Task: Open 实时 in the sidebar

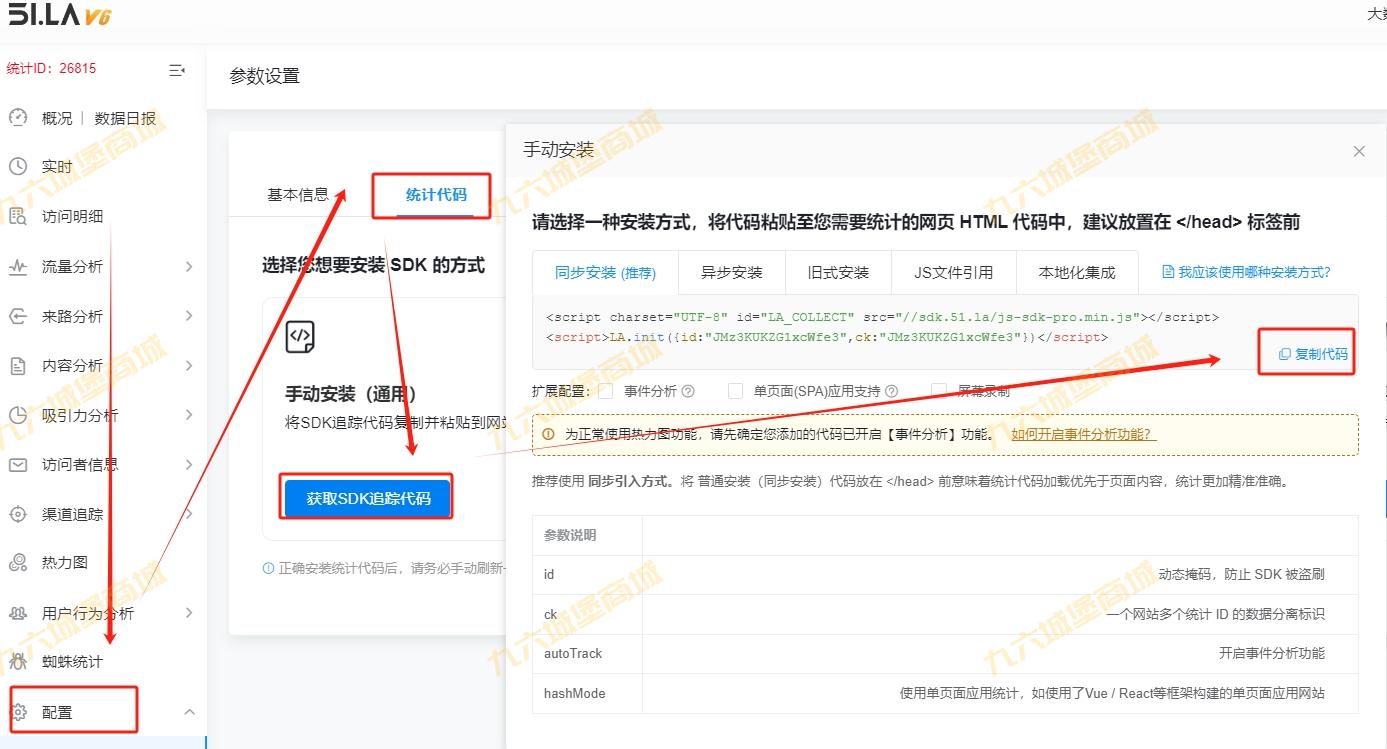Action: coord(57,167)
